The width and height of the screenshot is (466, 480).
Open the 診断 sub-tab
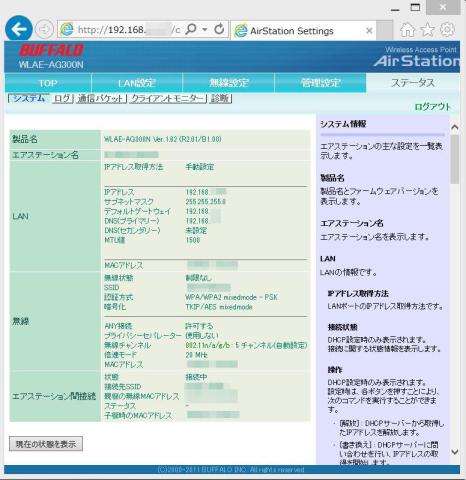point(220,98)
